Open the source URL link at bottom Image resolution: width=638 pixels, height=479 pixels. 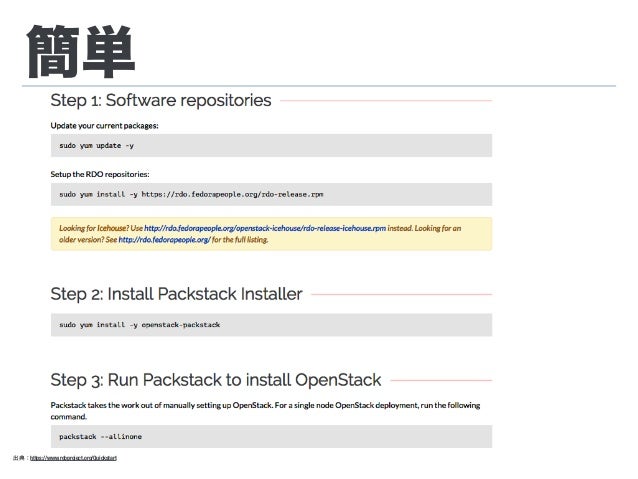coord(73,458)
